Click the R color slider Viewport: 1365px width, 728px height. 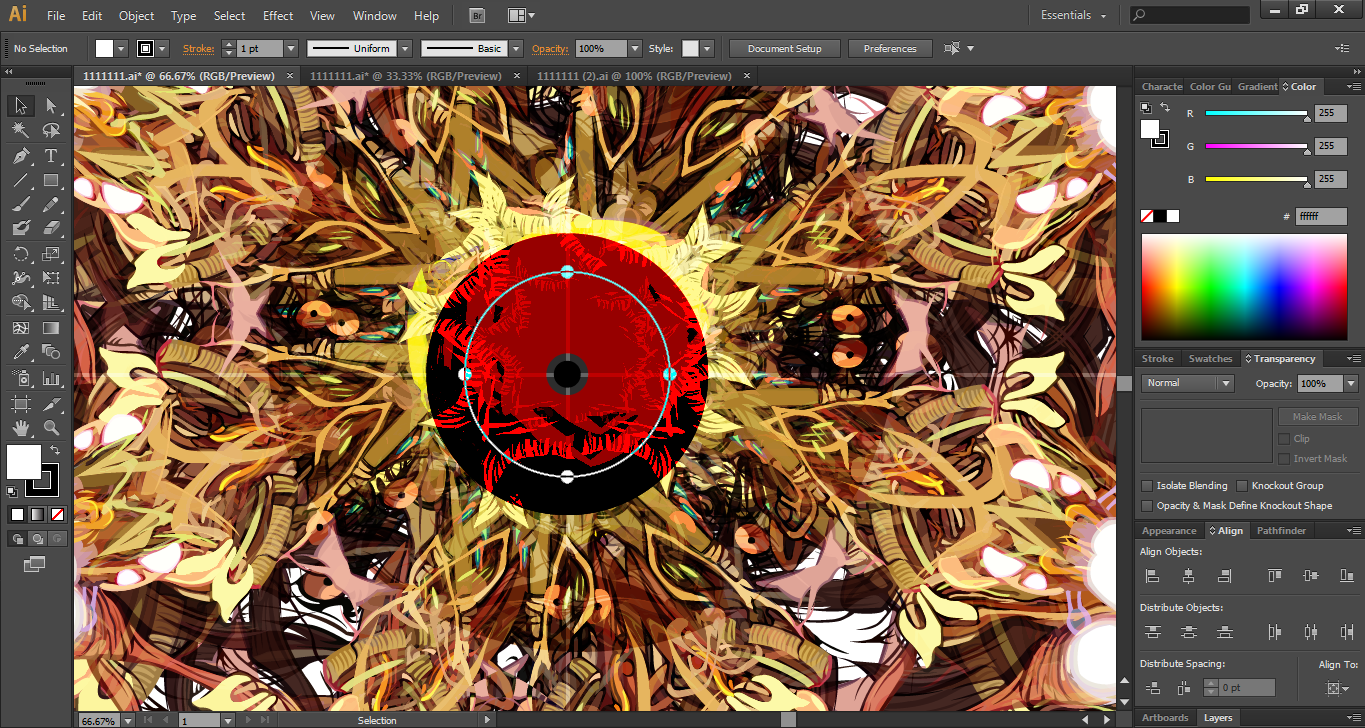tap(1257, 114)
